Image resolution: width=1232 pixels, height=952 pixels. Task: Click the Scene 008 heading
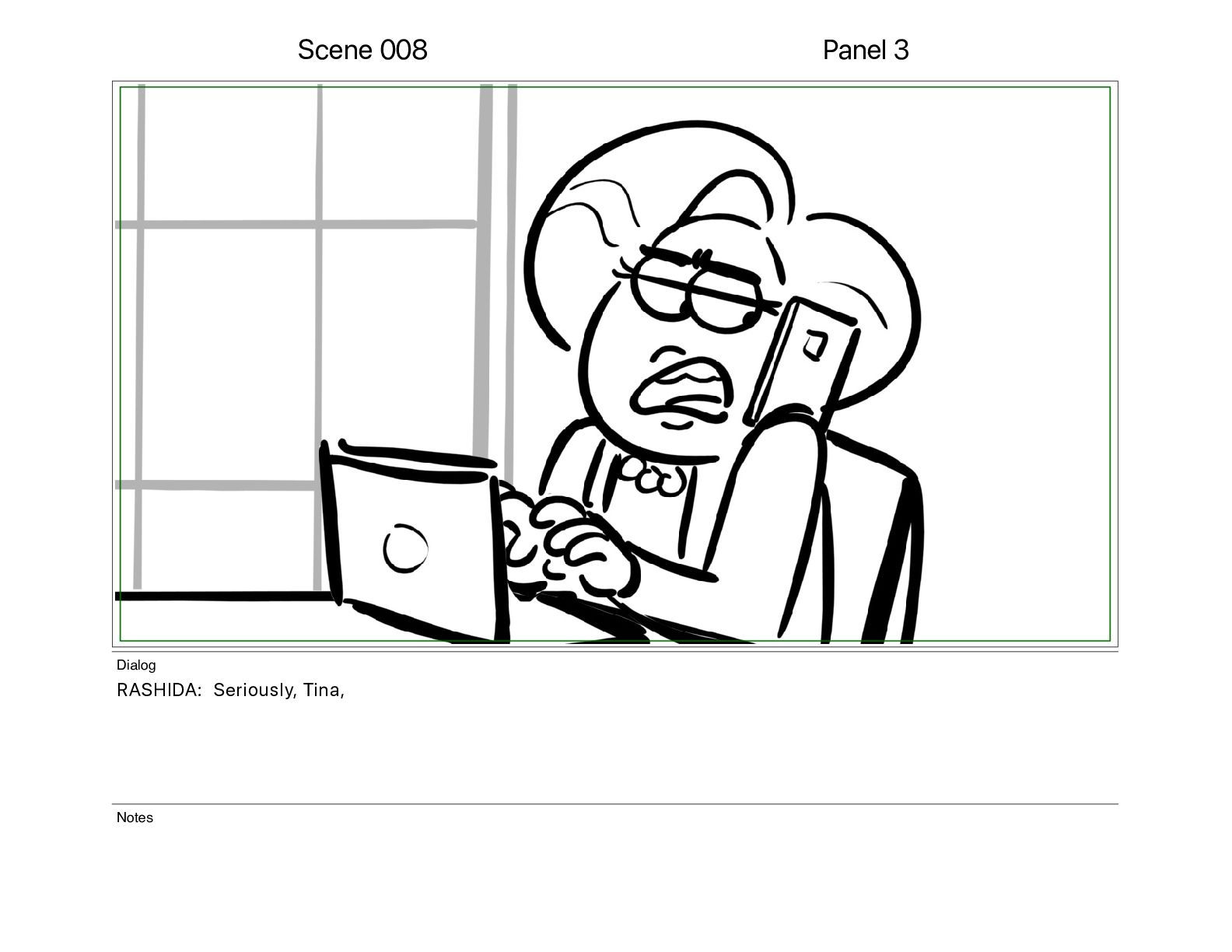[x=362, y=50]
